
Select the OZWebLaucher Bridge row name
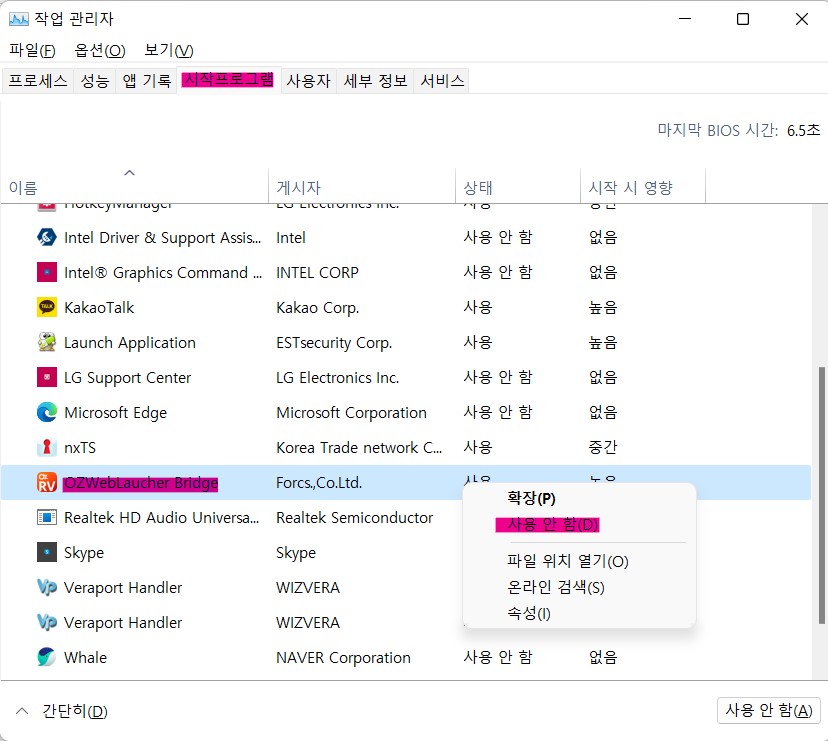point(140,483)
